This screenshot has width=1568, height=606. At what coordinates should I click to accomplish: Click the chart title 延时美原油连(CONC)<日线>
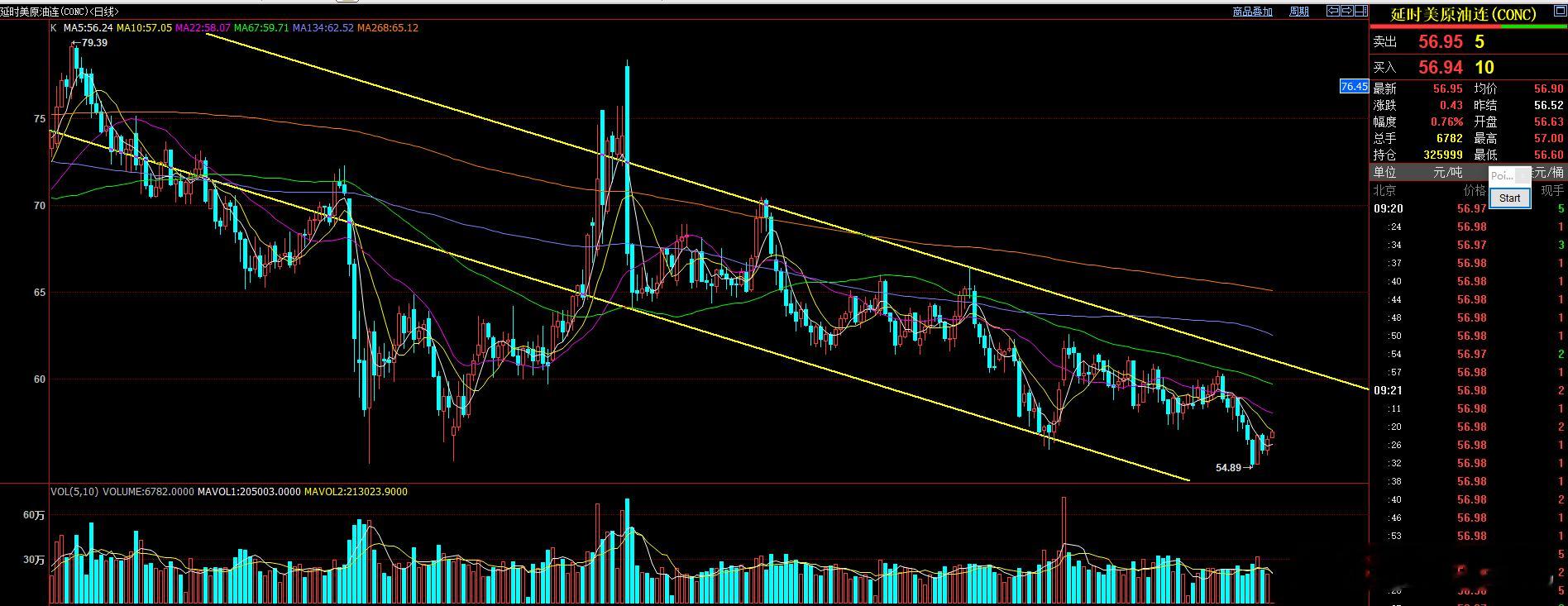[x=60, y=12]
